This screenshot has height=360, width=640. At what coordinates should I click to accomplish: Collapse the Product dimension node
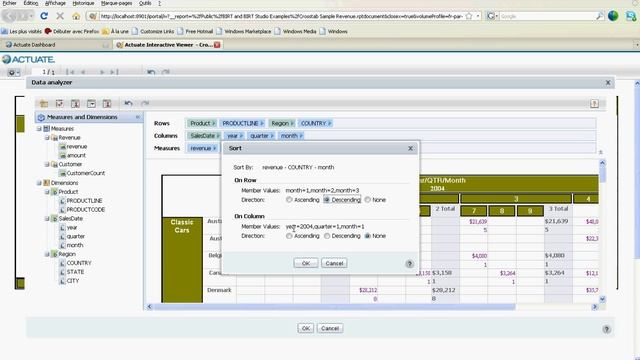click(x=47, y=192)
